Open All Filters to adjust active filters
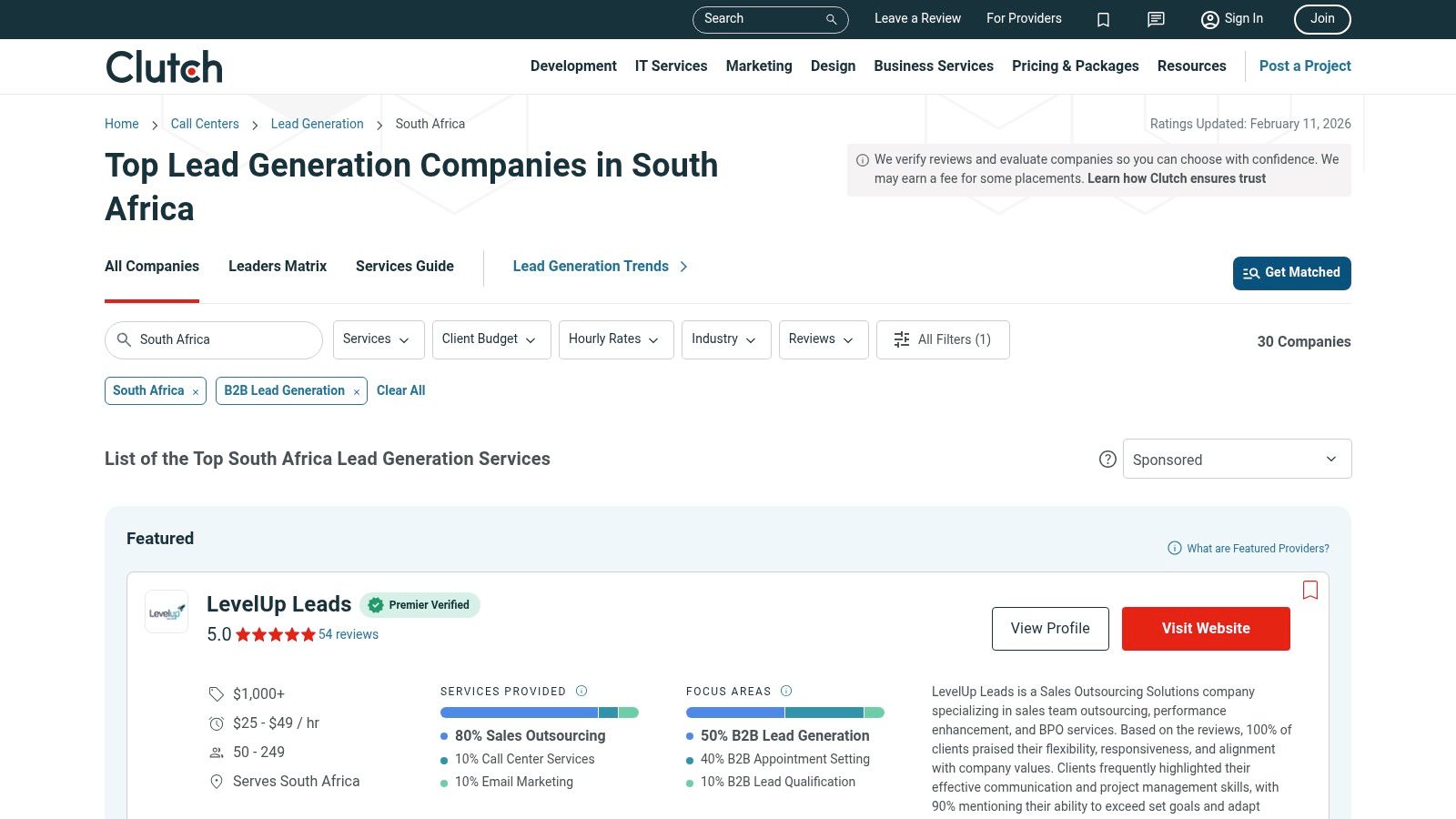This screenshot has width=1456, height=819. click(x=943, y=339)
